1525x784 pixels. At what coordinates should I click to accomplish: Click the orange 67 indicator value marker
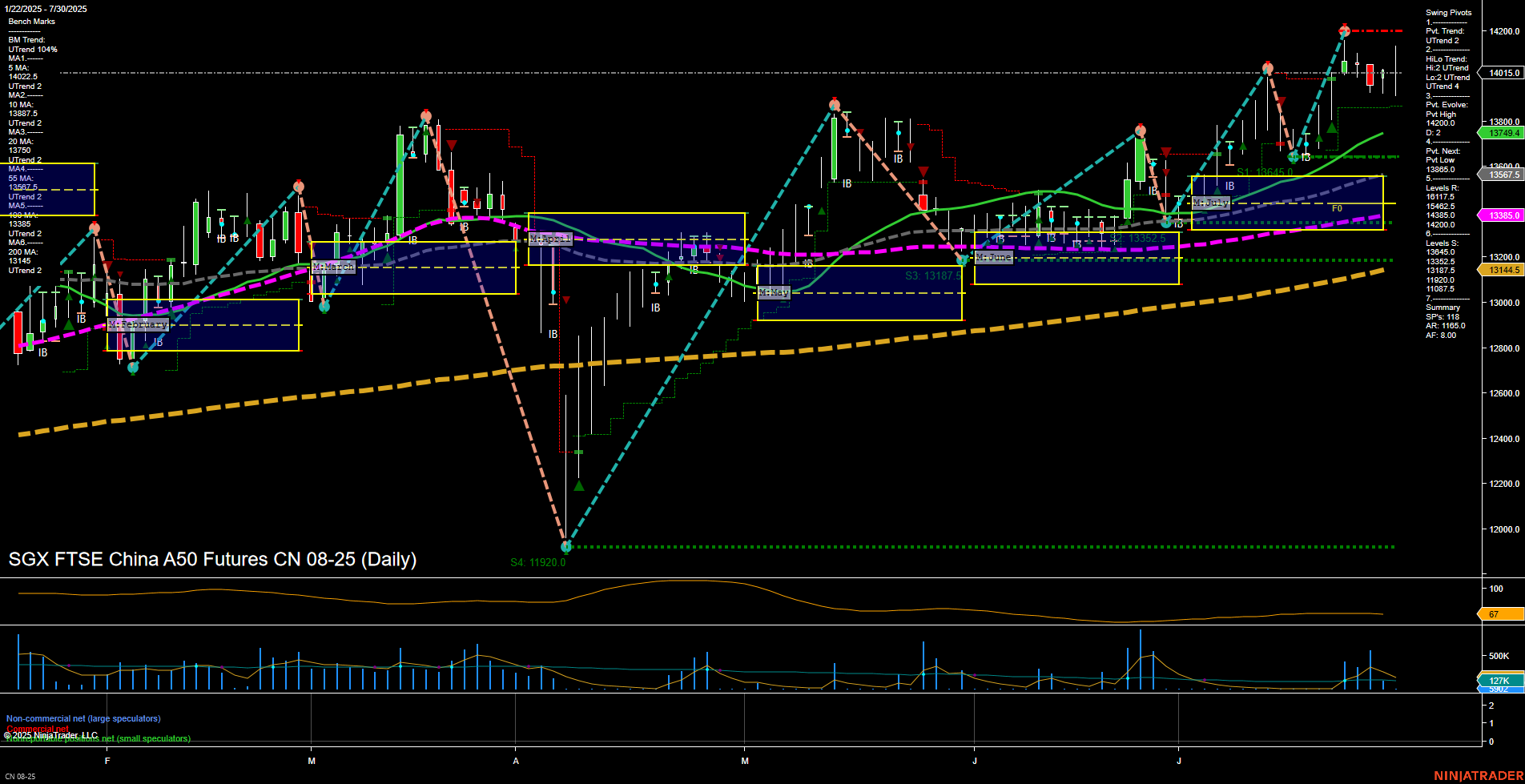tap(1501, 614)
